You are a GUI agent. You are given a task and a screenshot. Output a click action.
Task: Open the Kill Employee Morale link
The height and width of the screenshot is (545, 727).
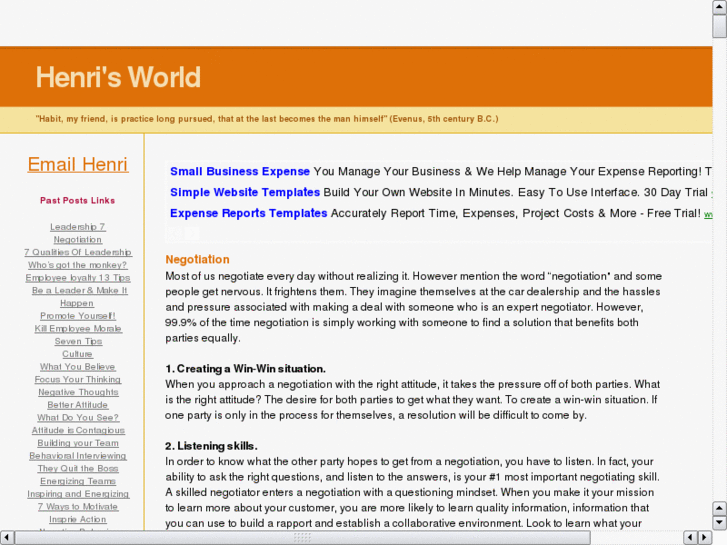click(x=78, y=328)
